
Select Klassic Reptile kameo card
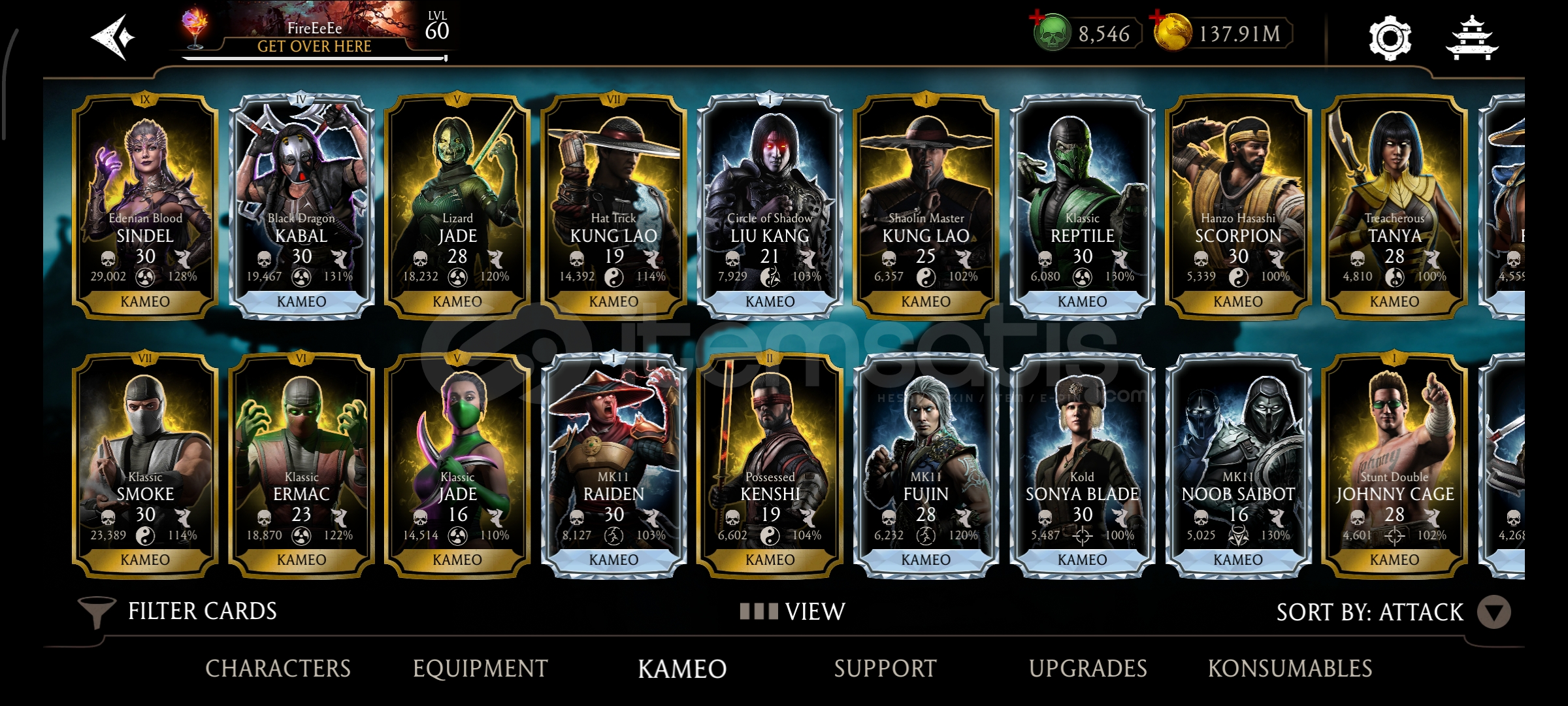click(1082, 207)
